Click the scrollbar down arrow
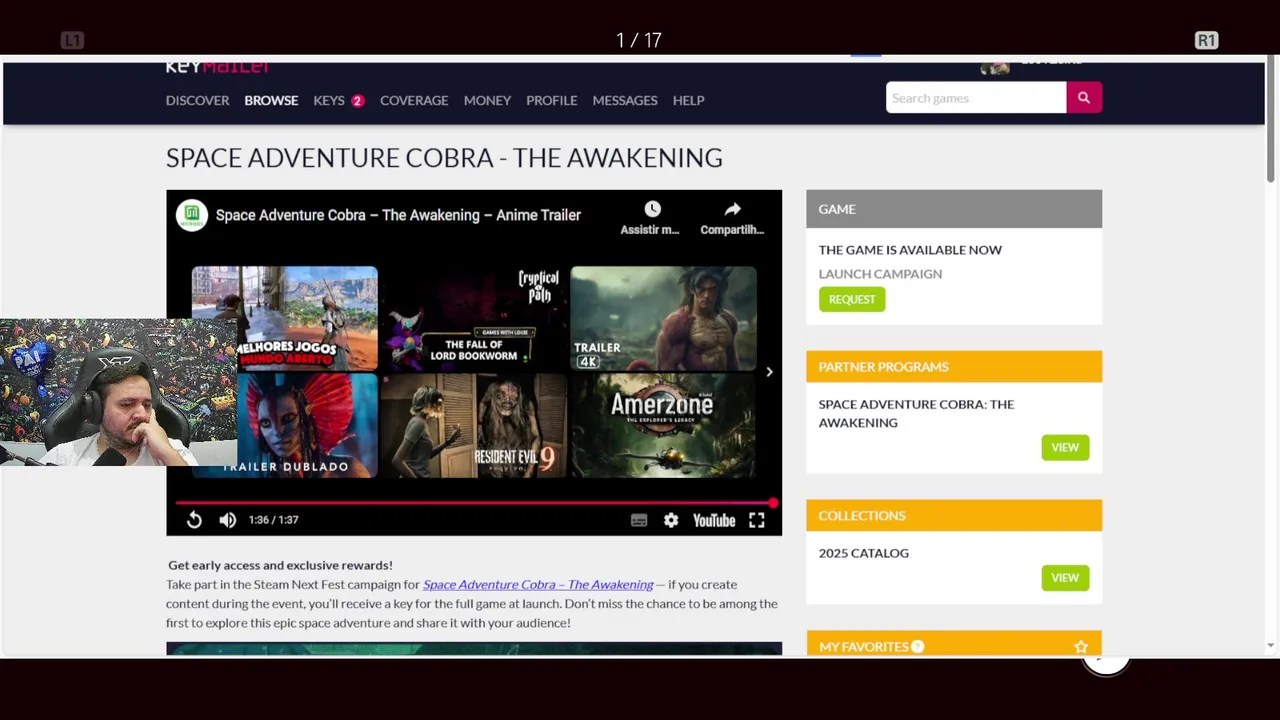 tap(1271, 645)
